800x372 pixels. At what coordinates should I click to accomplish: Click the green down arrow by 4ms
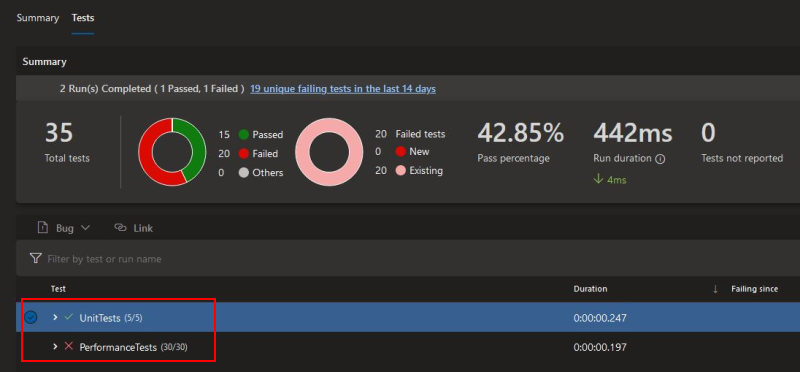point(597,180)
